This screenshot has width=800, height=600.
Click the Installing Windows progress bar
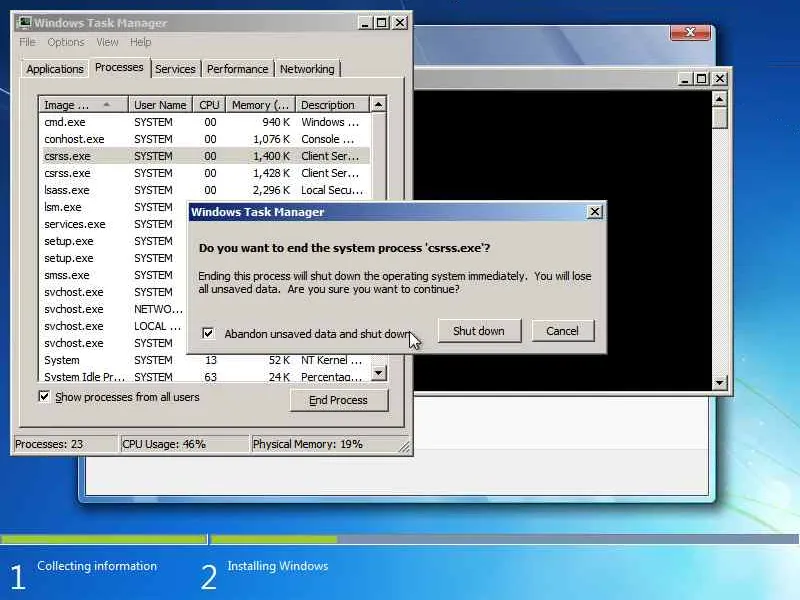504,539
